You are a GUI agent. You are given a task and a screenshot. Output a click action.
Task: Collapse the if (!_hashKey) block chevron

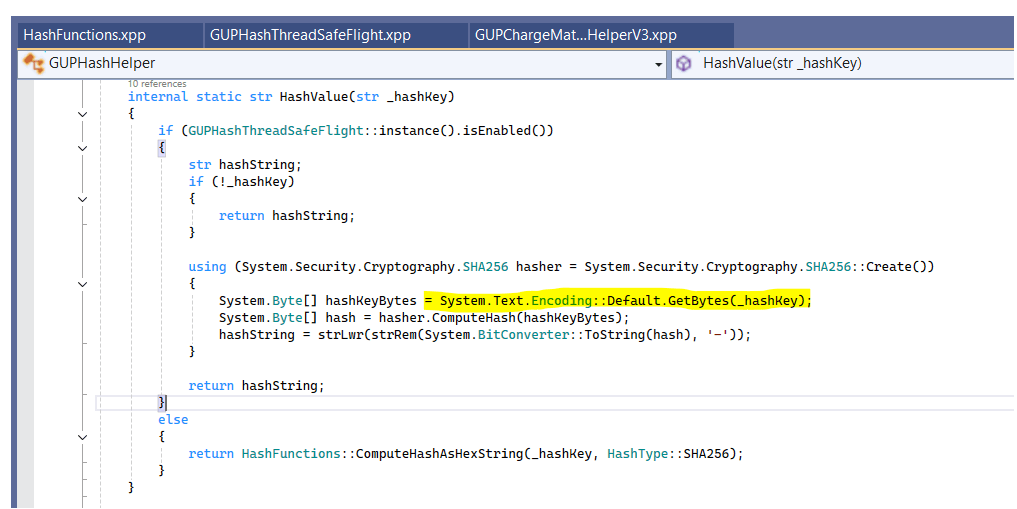(83, 199)
